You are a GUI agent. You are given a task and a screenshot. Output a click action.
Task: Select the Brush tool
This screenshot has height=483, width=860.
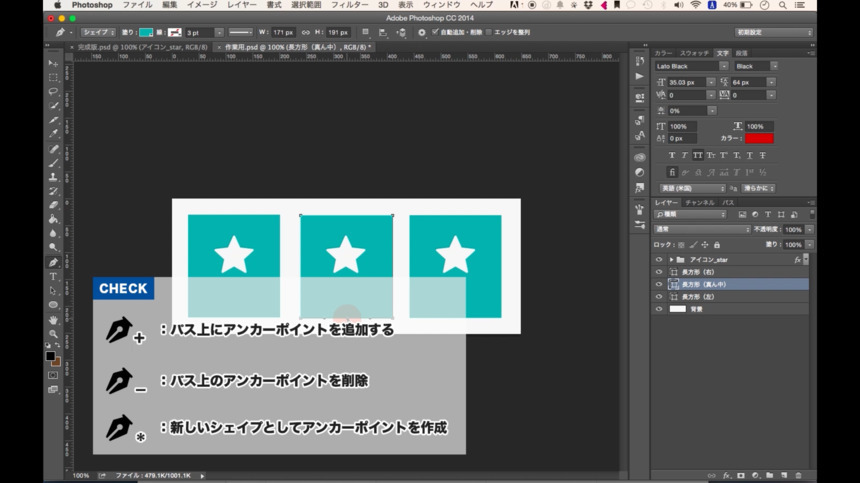pos(53,163)
